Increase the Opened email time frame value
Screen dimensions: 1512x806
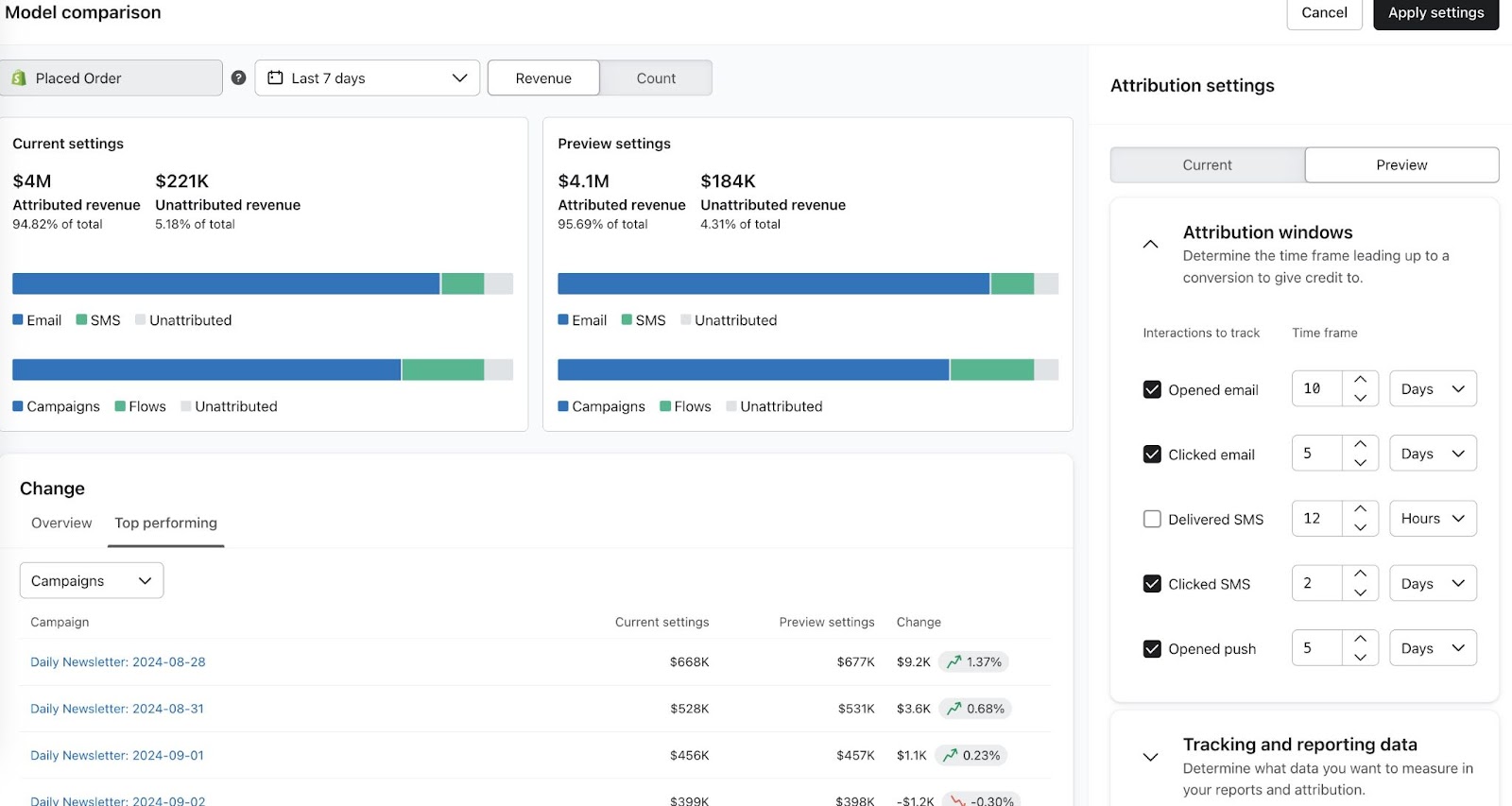[x=1360, y=380]
